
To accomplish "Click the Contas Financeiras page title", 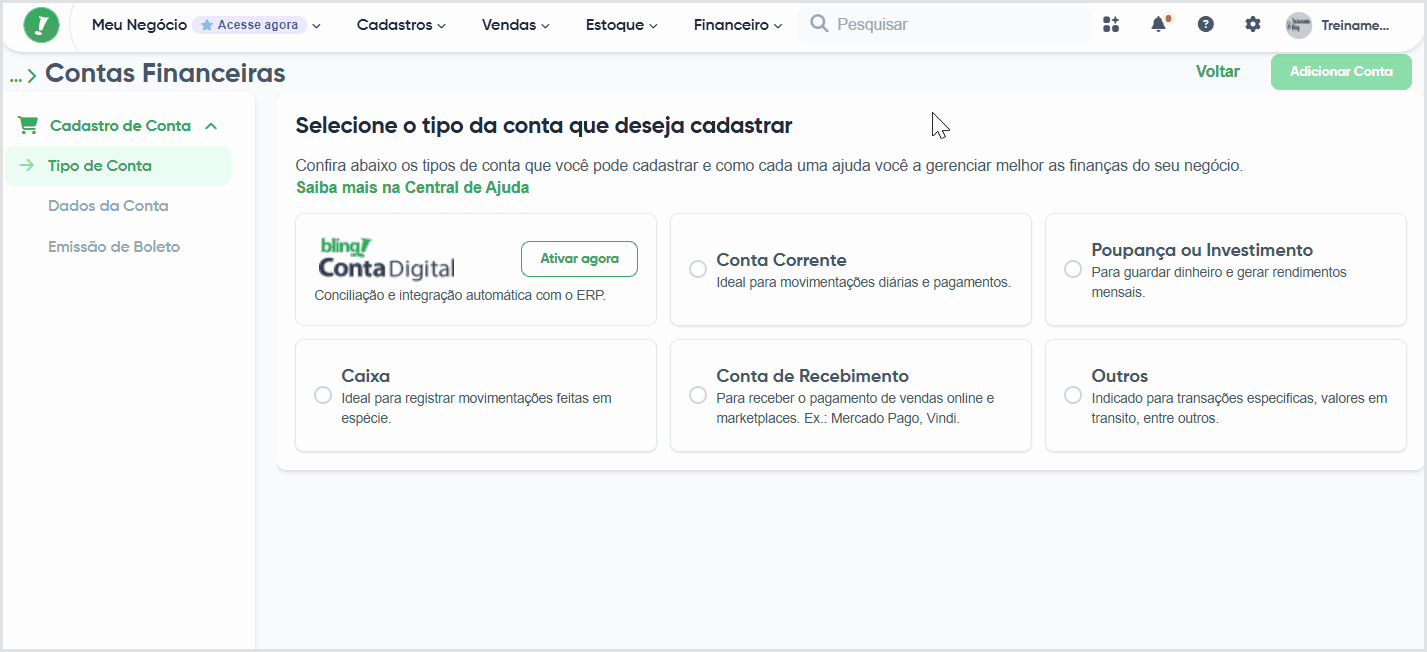I will click(165, 73).
